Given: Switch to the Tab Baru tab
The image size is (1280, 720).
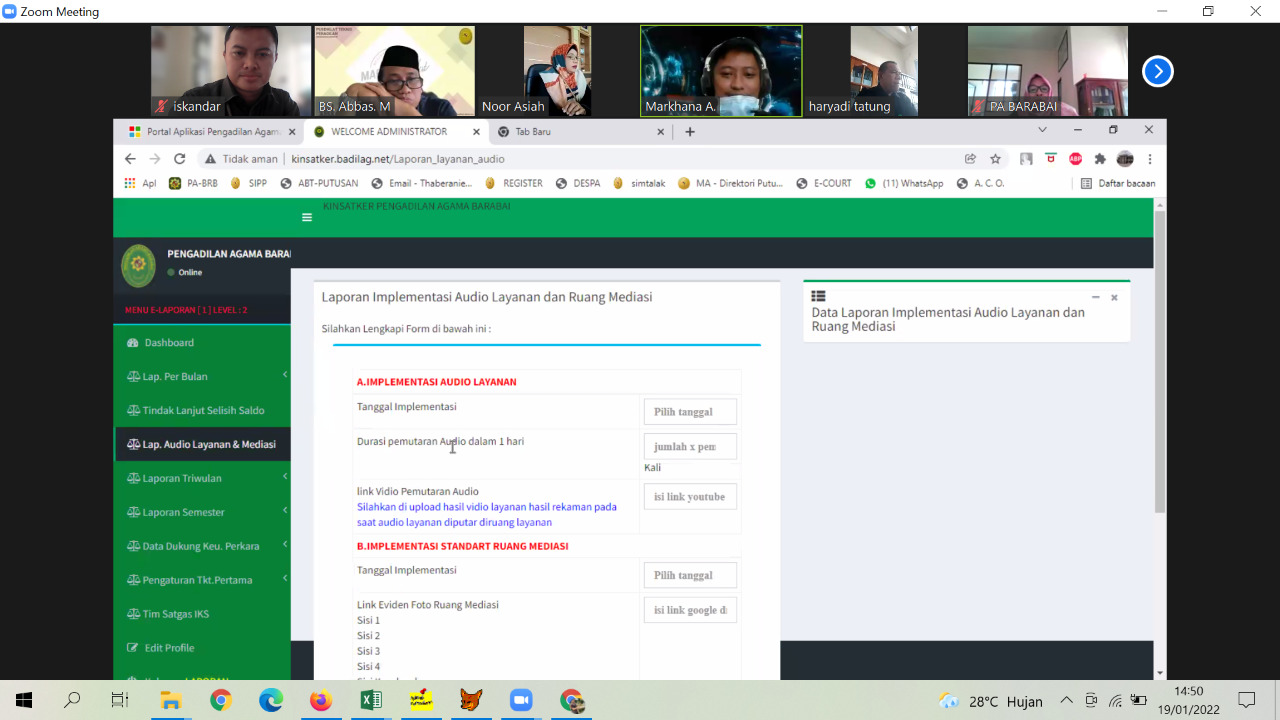Looking at the screenshot, I should click(574, 132).
